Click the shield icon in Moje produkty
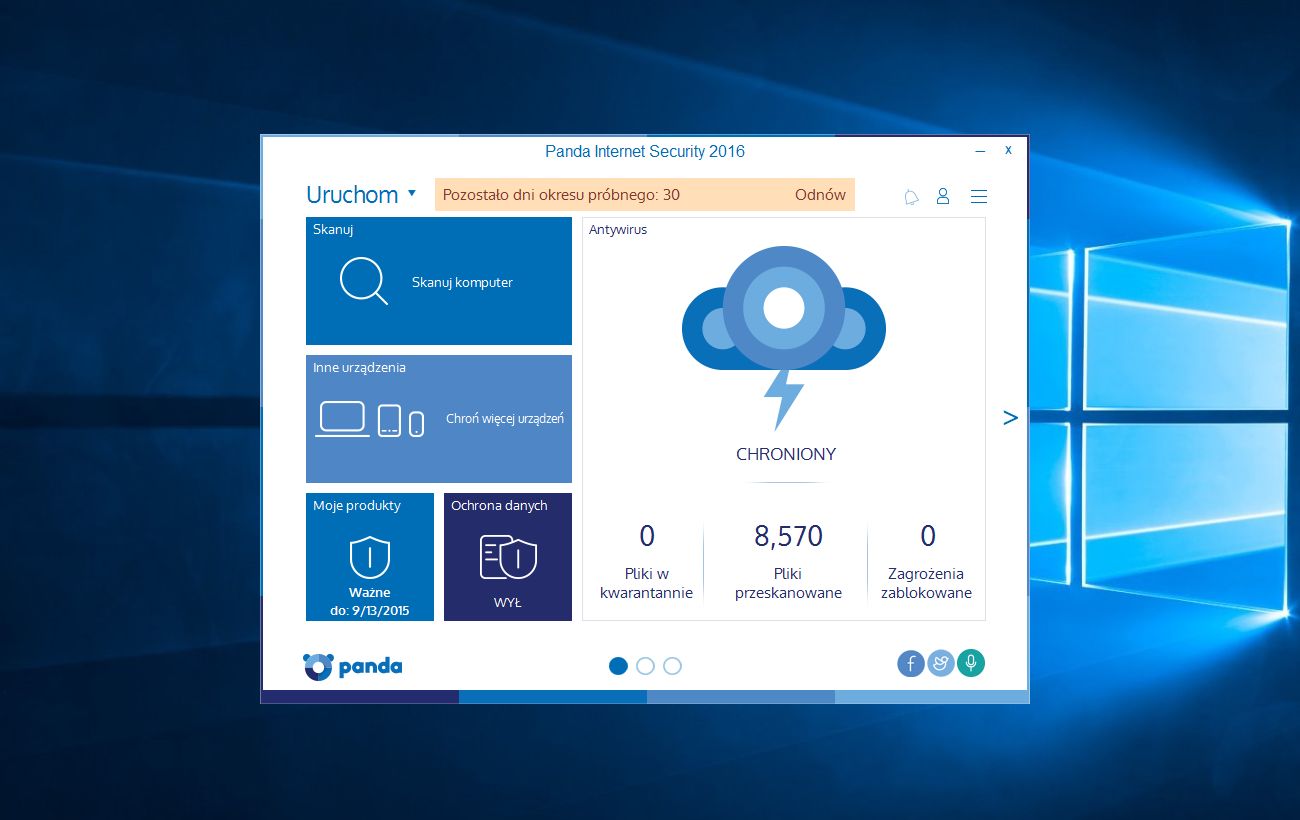The height and width of the screenshot is (820, 1300). click(370, 557)
